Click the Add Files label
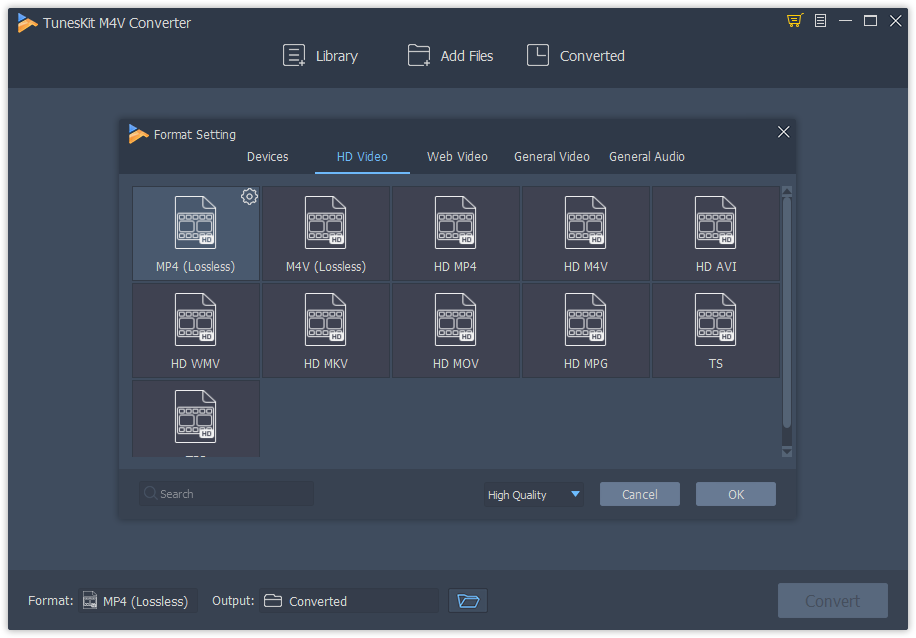916x638 pixels. pyautogui.click(x=467, y=56)
